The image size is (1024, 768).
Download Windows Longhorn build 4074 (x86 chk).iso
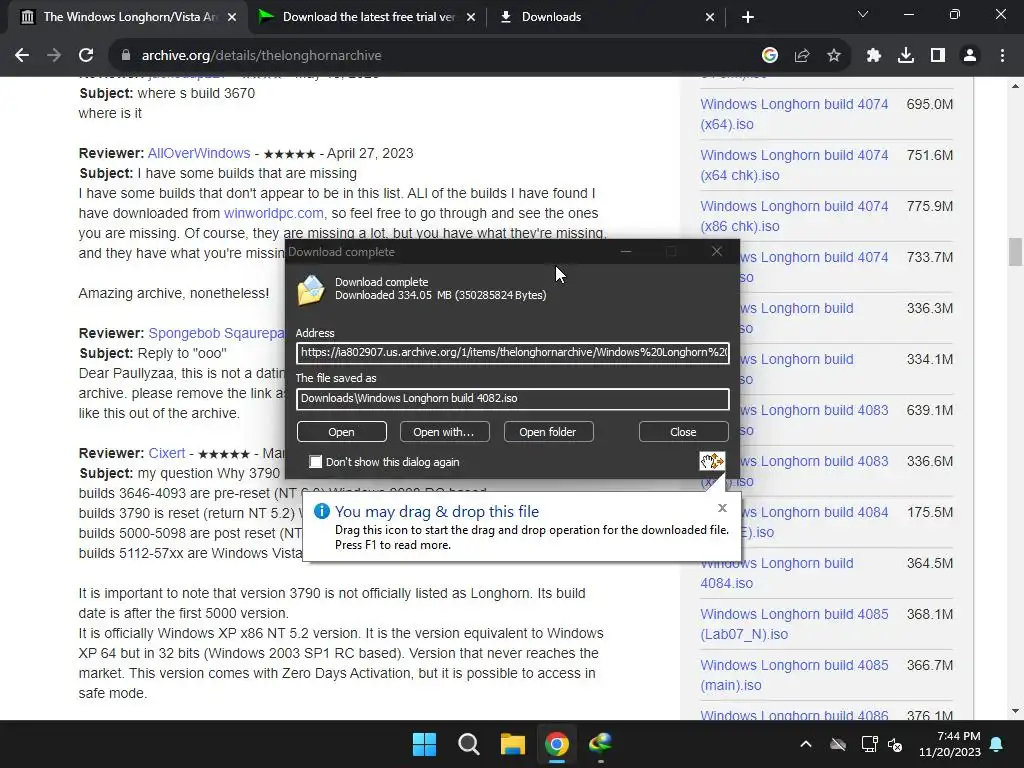(x=794, y=216)
